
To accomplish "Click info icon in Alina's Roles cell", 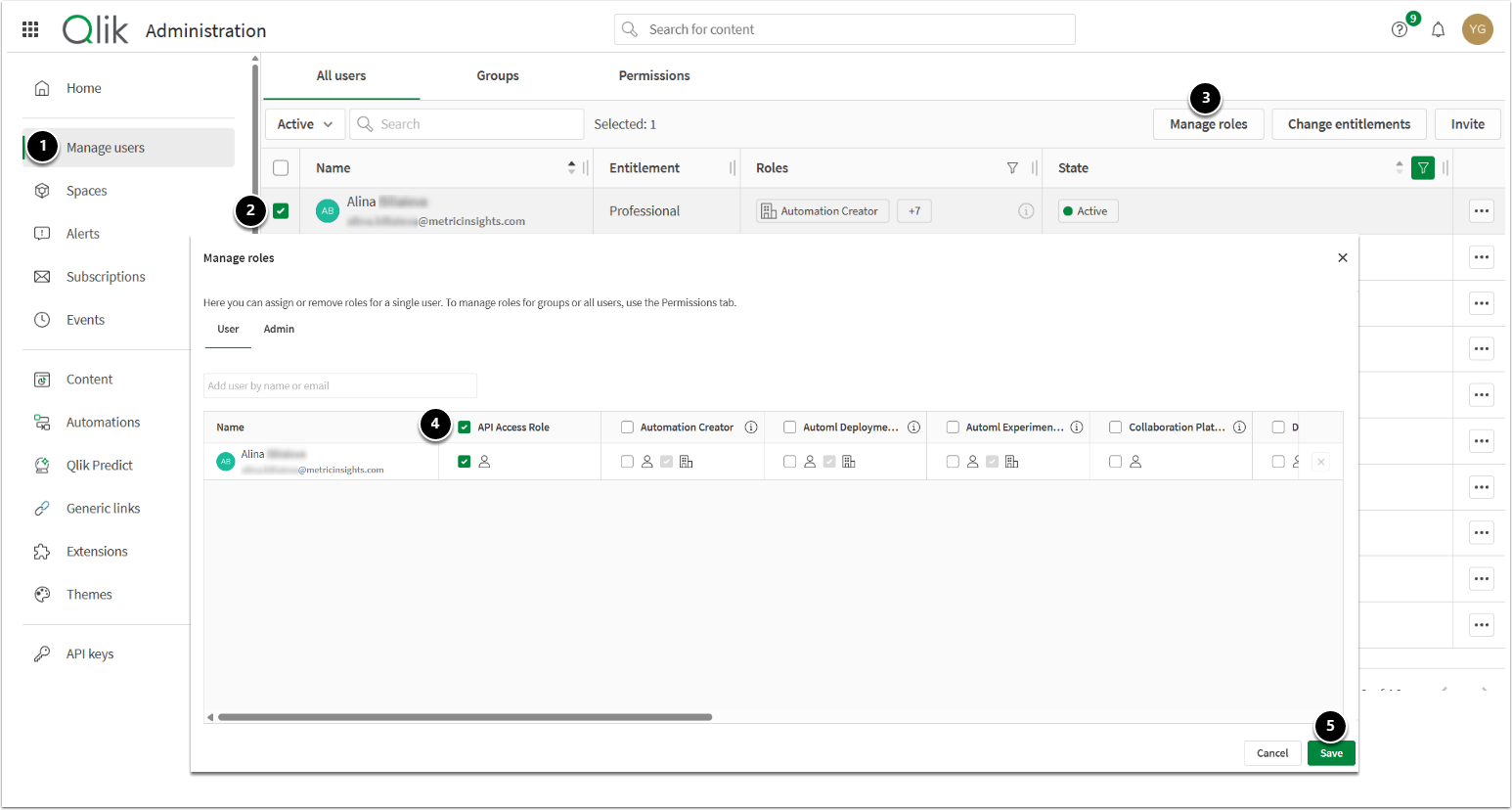I will (1026, 211).
